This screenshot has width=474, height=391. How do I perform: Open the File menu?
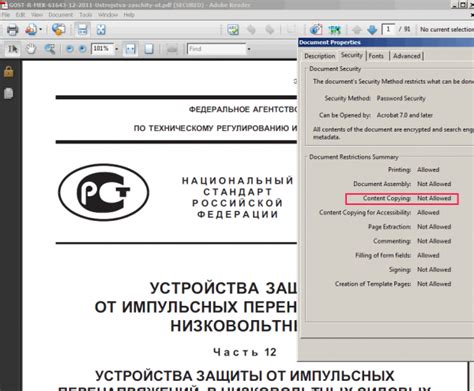(6, 15)
